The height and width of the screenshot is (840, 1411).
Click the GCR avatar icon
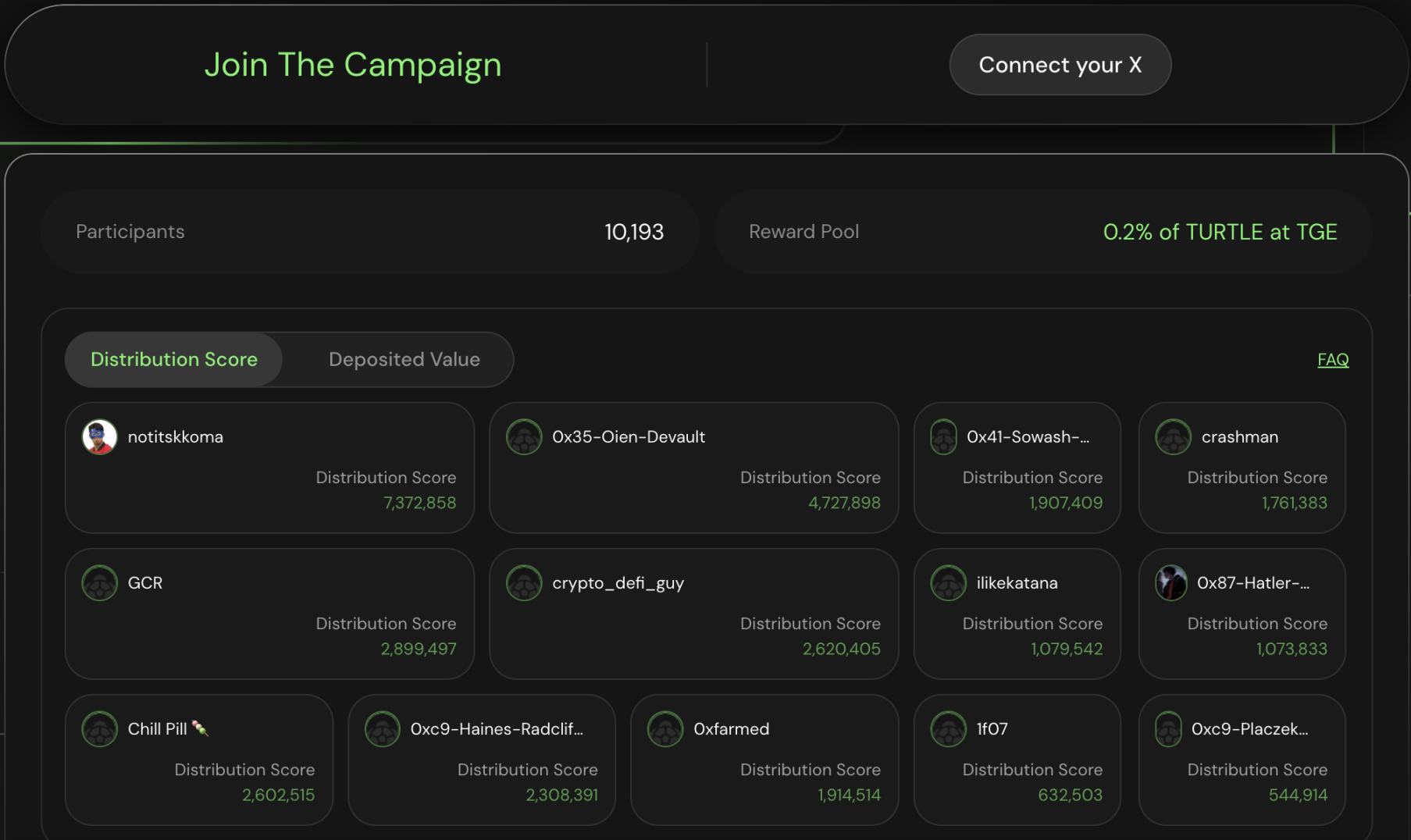[x=100, y=582]
